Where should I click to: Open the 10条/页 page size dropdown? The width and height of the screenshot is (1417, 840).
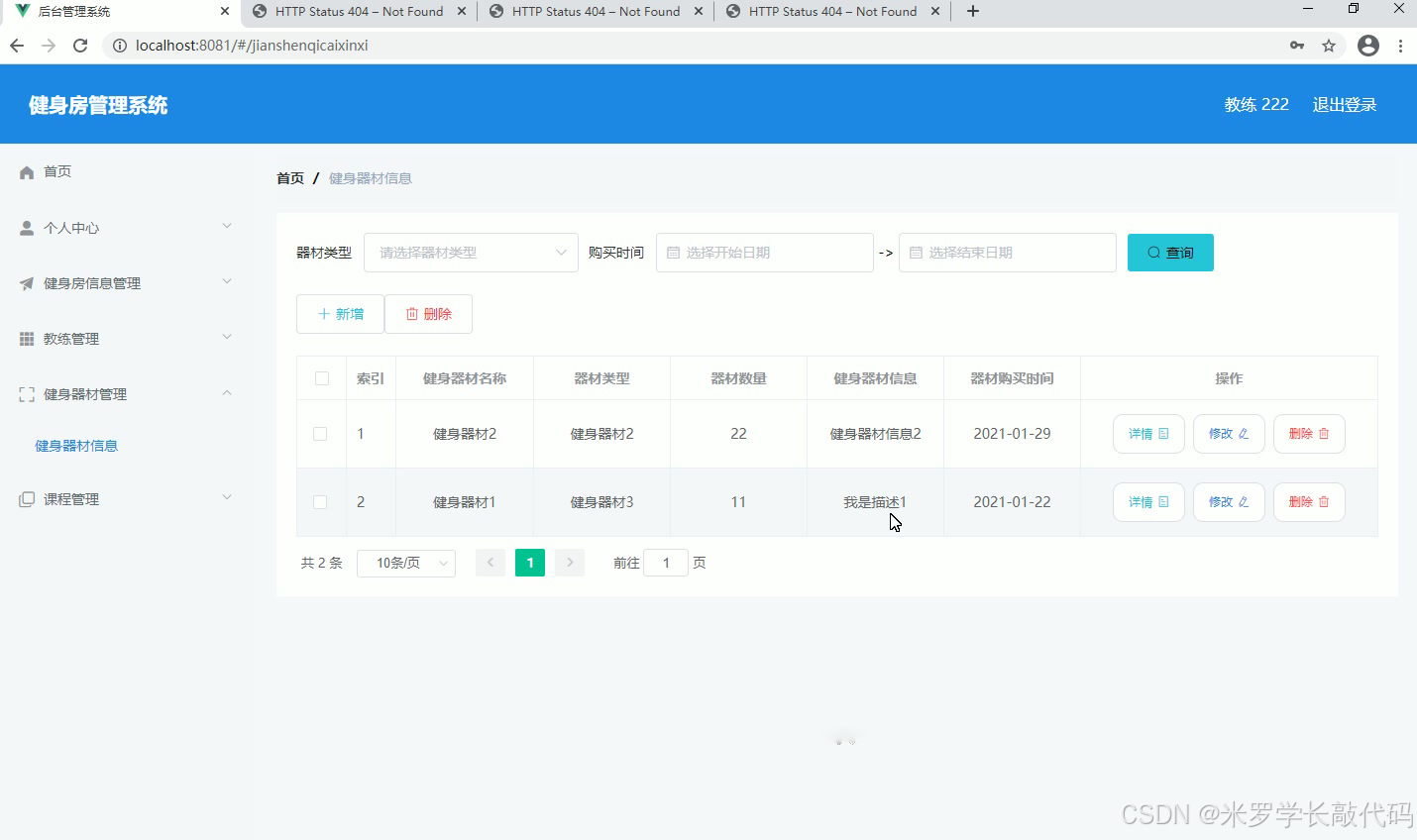tap(406, 563)
